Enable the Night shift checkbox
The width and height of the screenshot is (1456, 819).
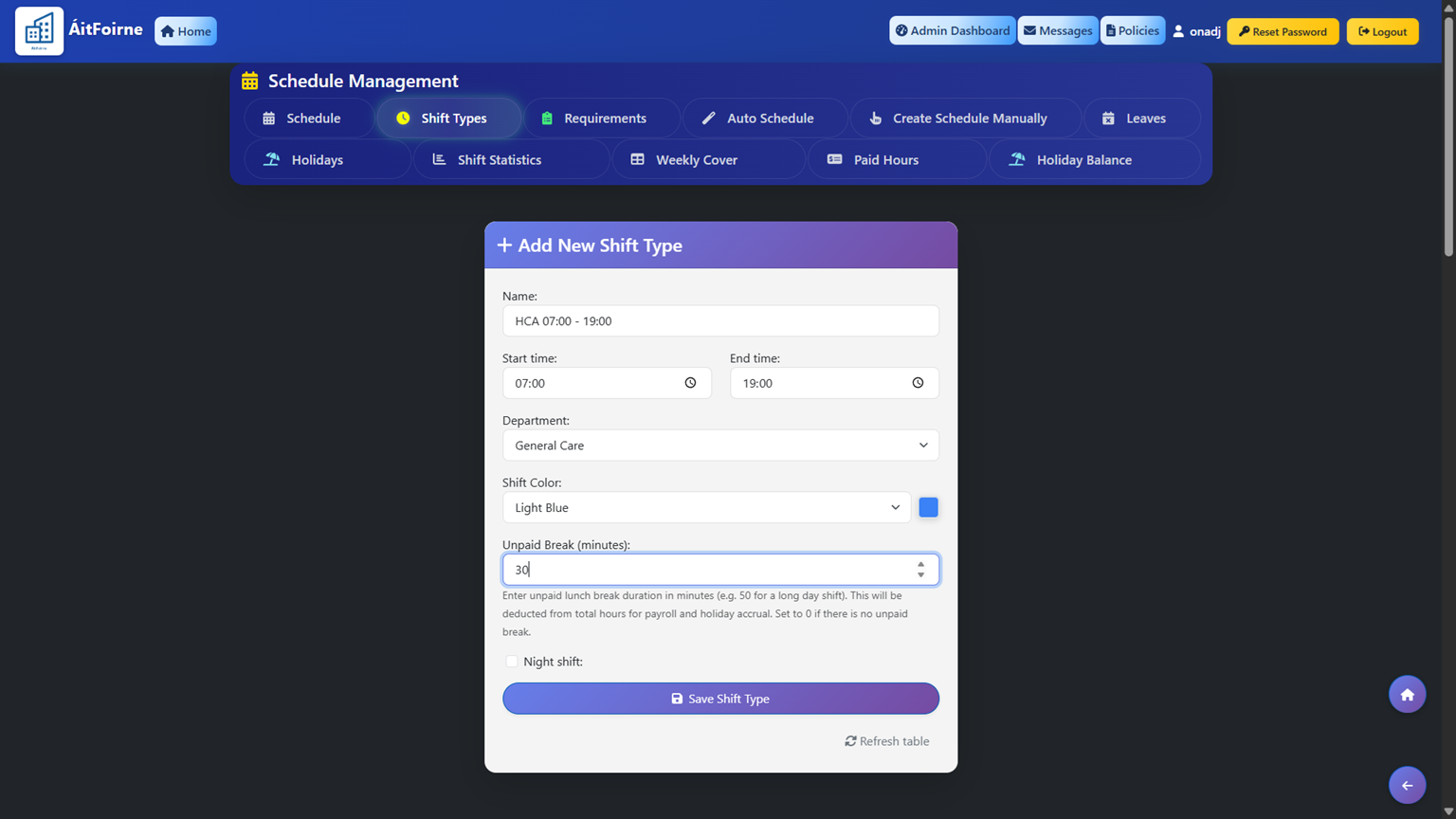[512, 662]
